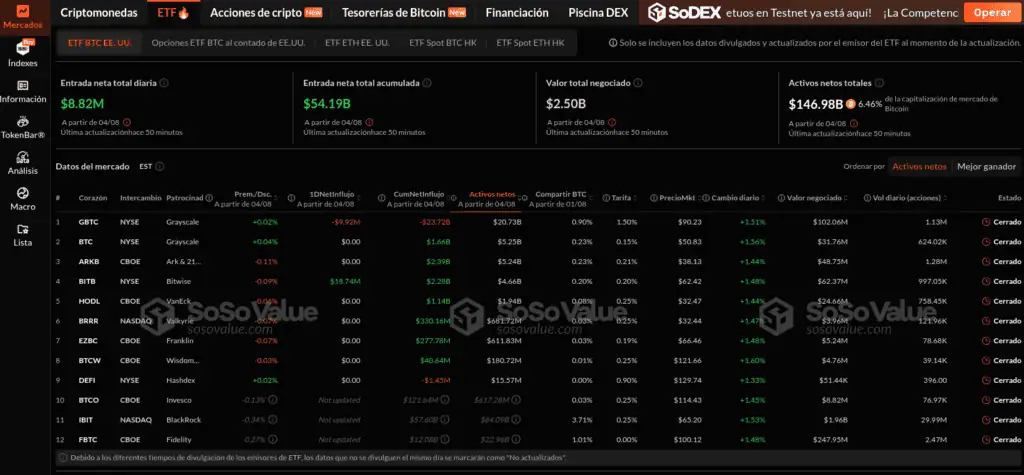Click red info icon under $8.82M date

coord(127,122)
